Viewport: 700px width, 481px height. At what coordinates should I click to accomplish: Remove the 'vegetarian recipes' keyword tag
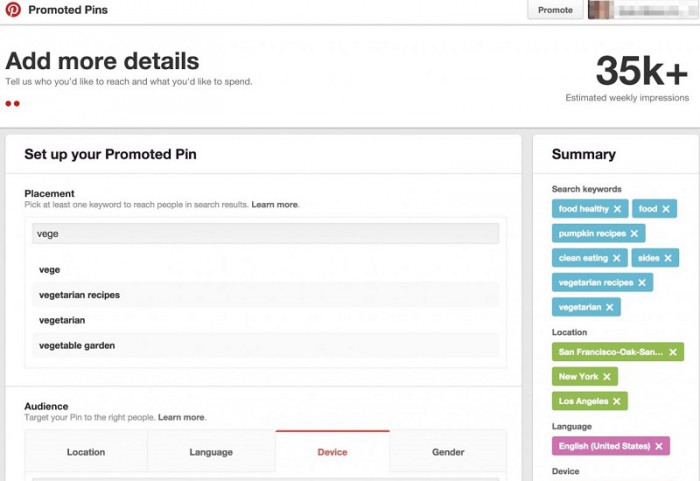[x=642, y=283]
